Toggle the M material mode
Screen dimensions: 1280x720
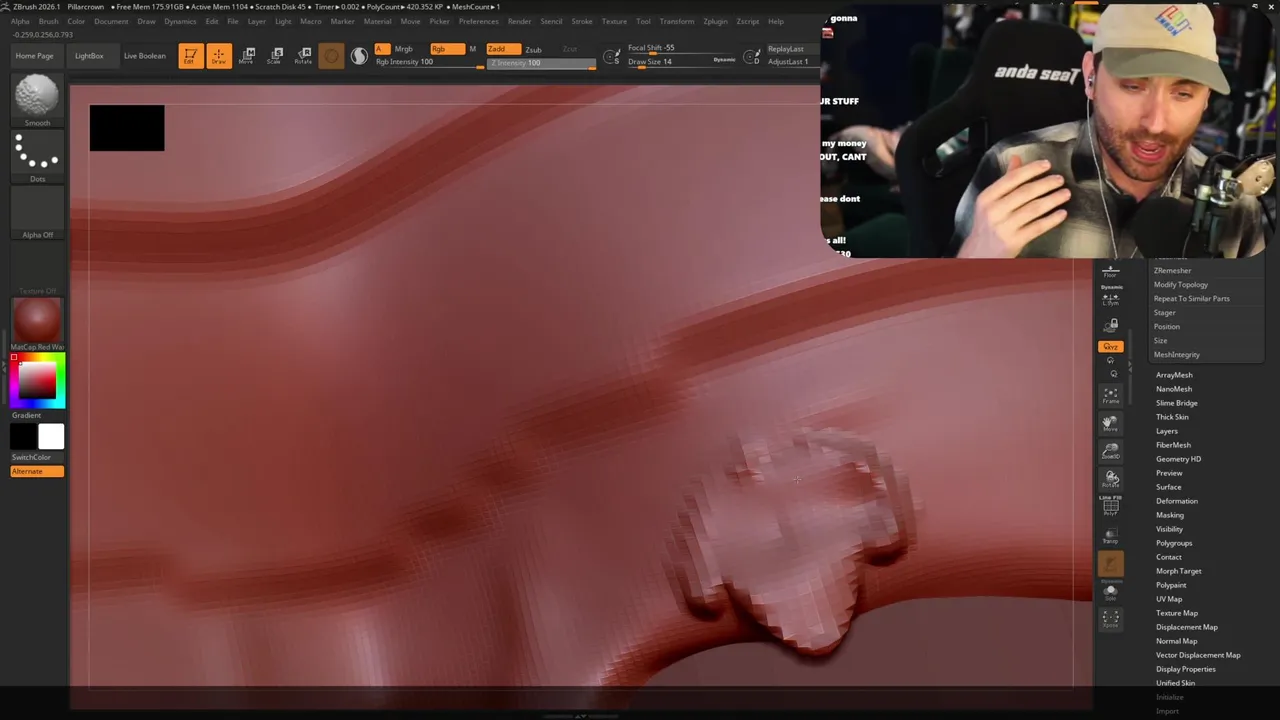click(473, 49)
